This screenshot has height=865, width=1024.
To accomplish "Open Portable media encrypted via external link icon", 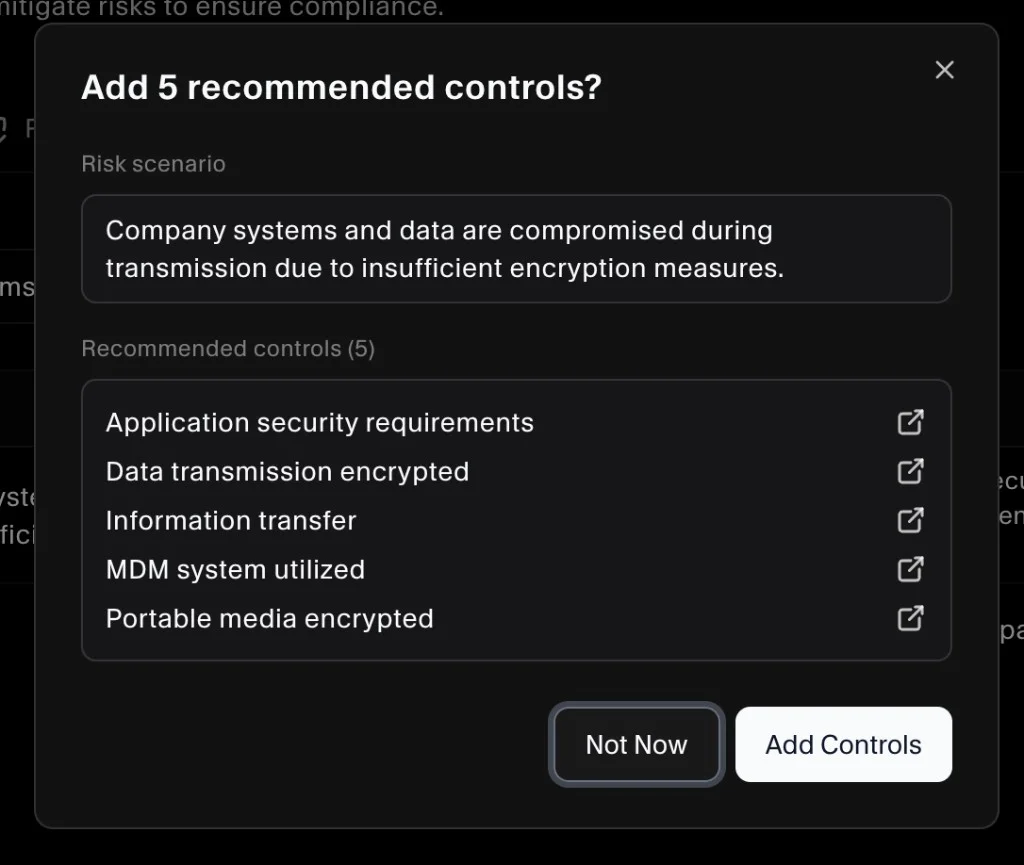I will tap(910, 618).
